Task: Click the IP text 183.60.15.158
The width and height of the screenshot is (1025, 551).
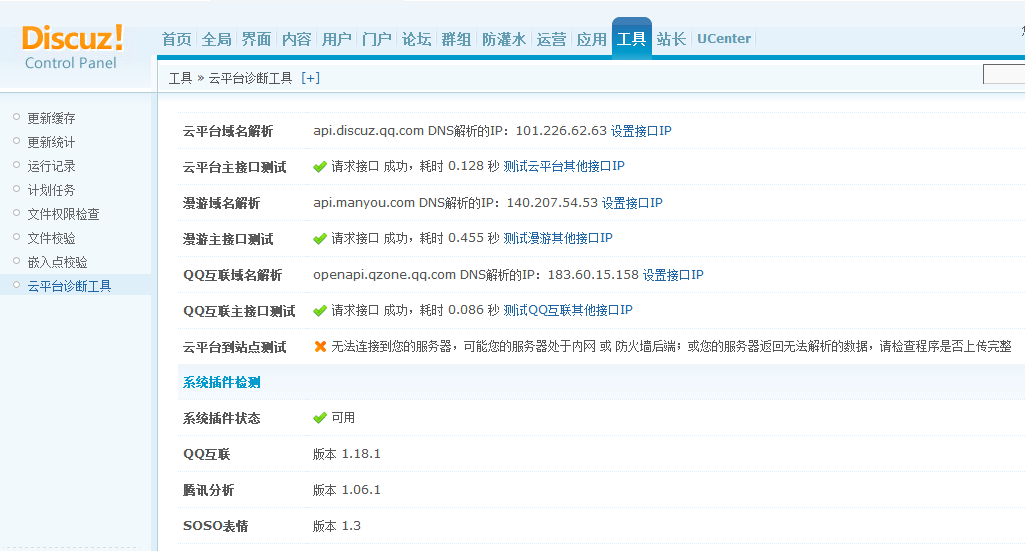Action: pyautogui.click(x=594, y=275)
